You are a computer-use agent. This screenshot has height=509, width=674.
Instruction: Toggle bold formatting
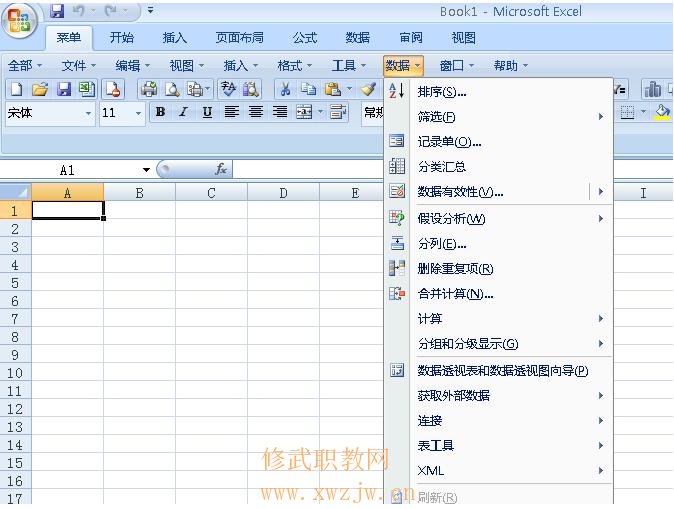pyautogui.click(x=160, y=112)
